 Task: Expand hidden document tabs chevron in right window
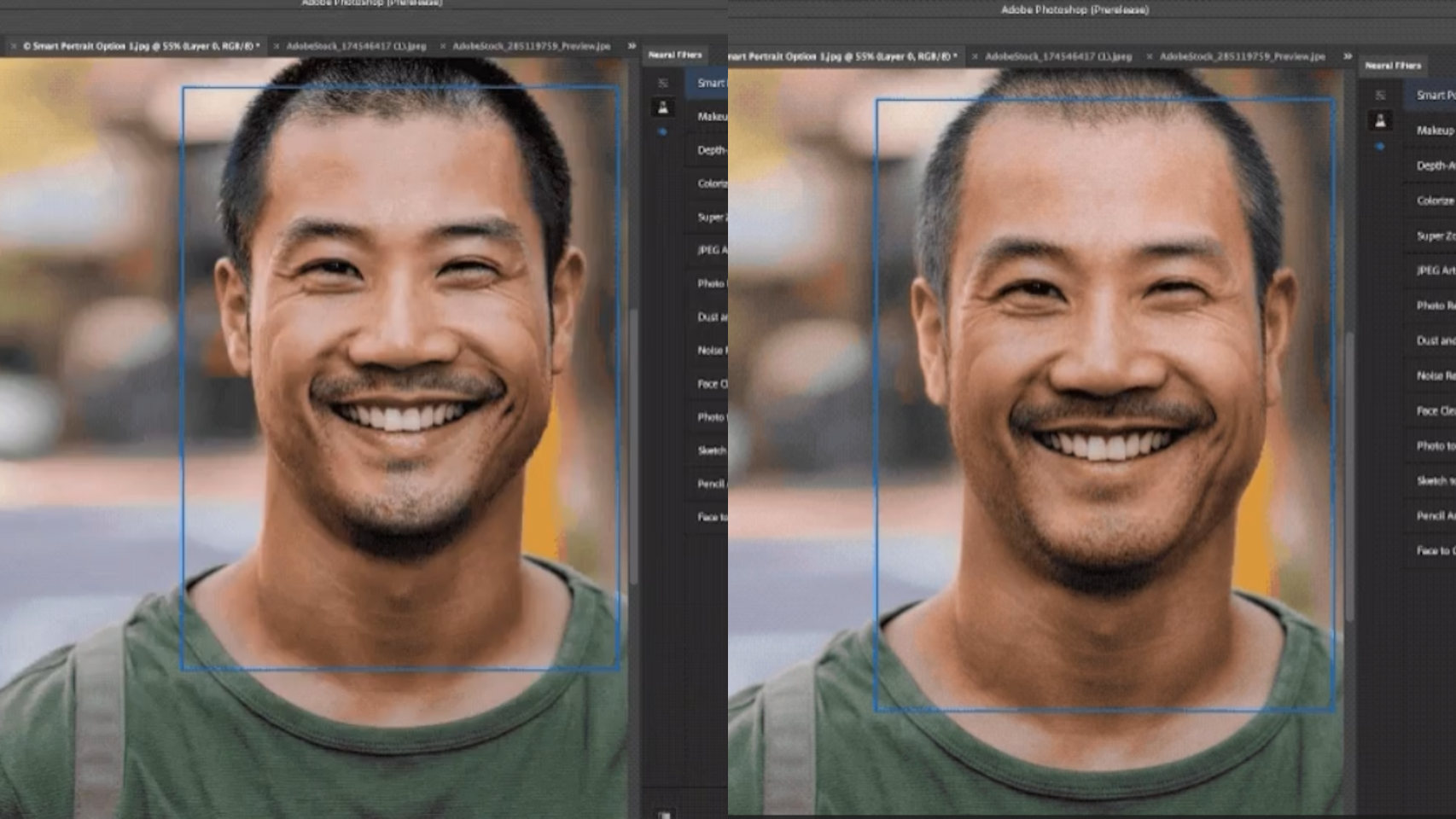[x=1348, y=56]
